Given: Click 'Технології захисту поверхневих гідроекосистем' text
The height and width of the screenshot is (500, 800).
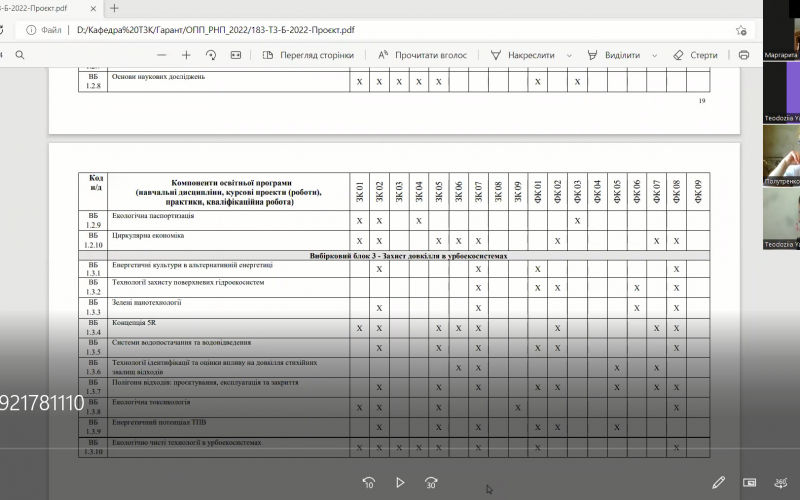Looking at the screenshot, I should (188, 282).
